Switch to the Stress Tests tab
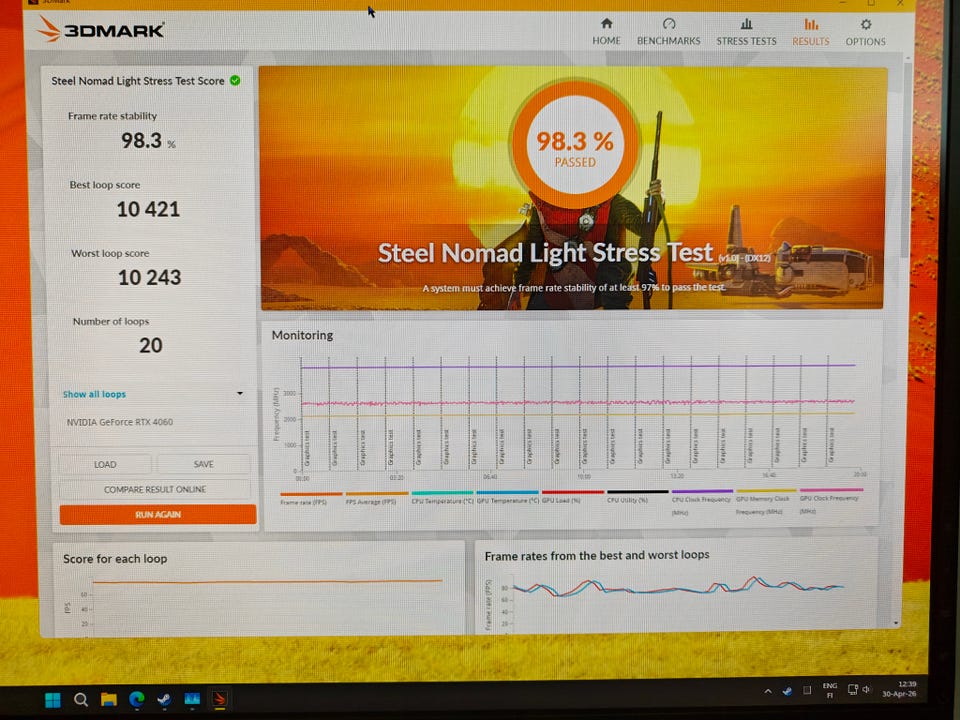 (x=746, y=31)
